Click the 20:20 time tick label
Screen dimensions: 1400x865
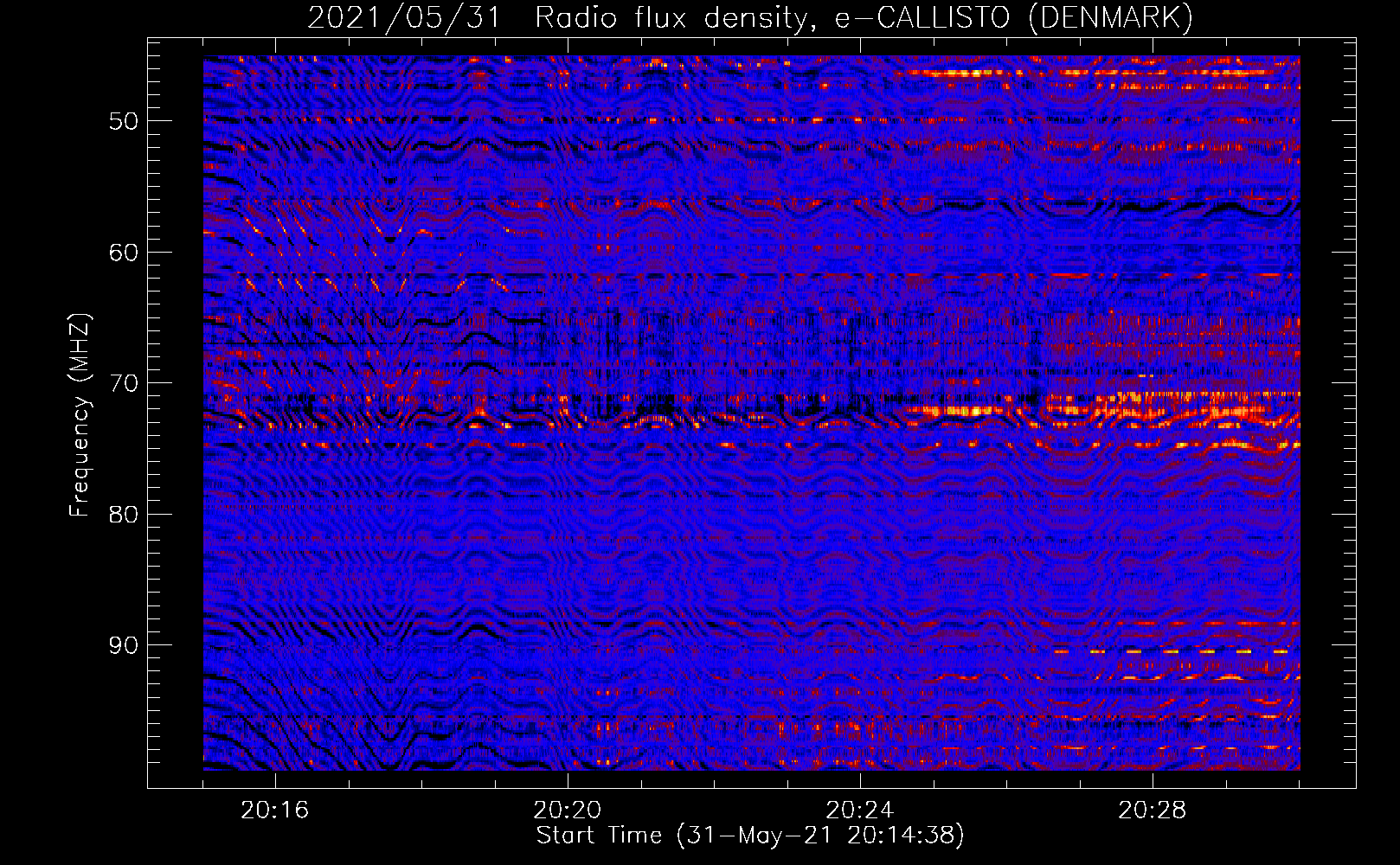568,811
